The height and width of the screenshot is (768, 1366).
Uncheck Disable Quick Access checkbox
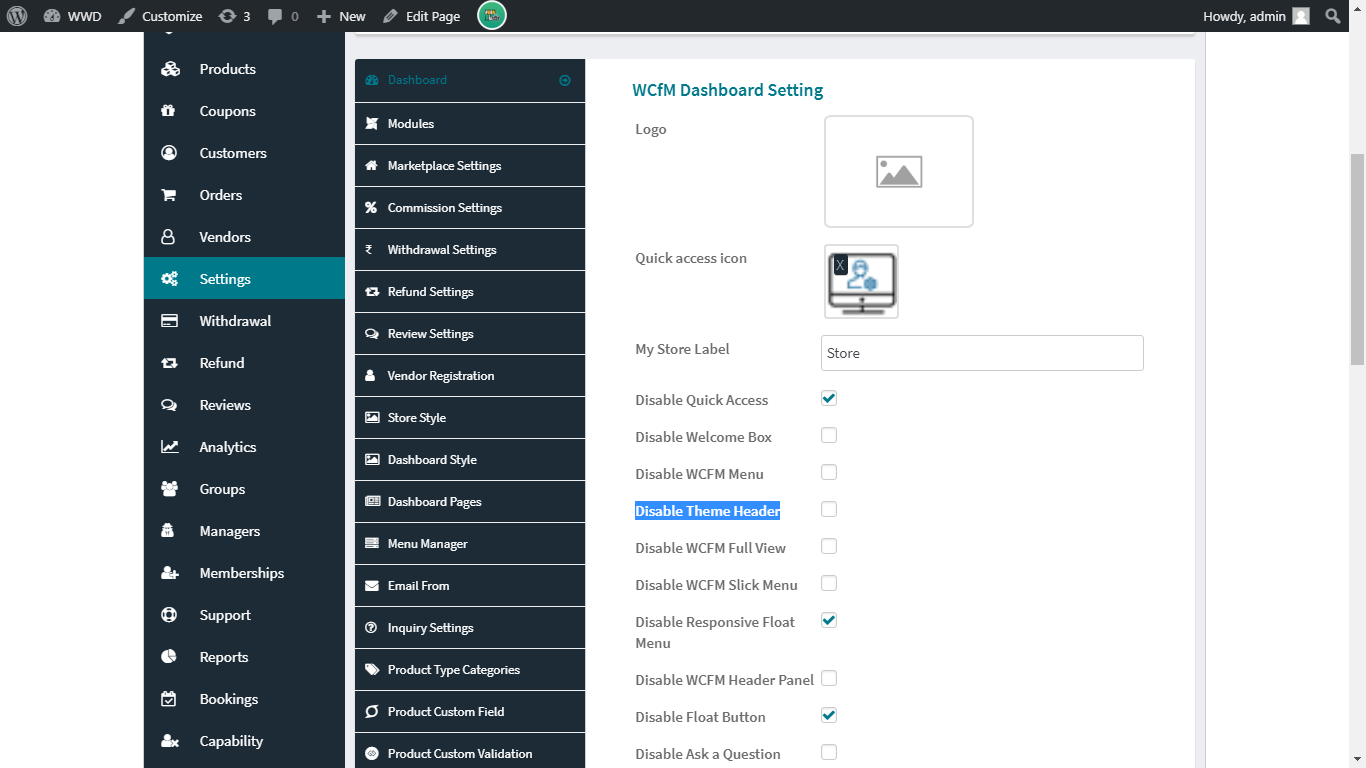coord(829,398)
